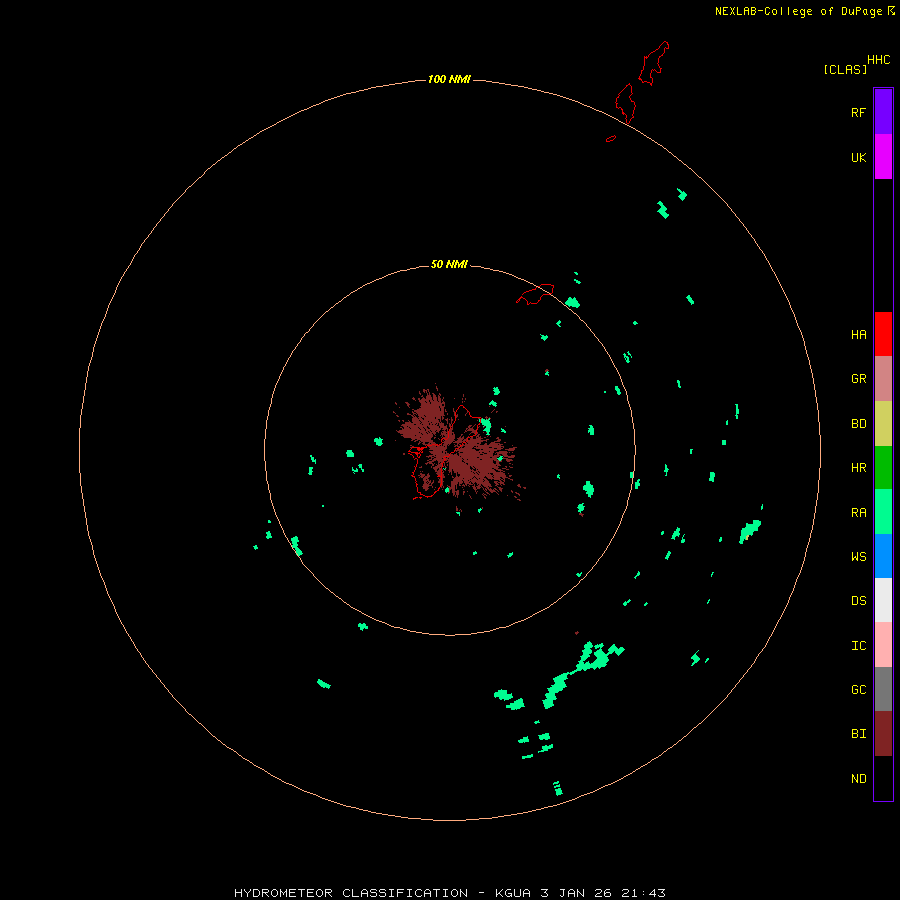Click the [CLAS] legend header
900x900 pixels.
845,69
